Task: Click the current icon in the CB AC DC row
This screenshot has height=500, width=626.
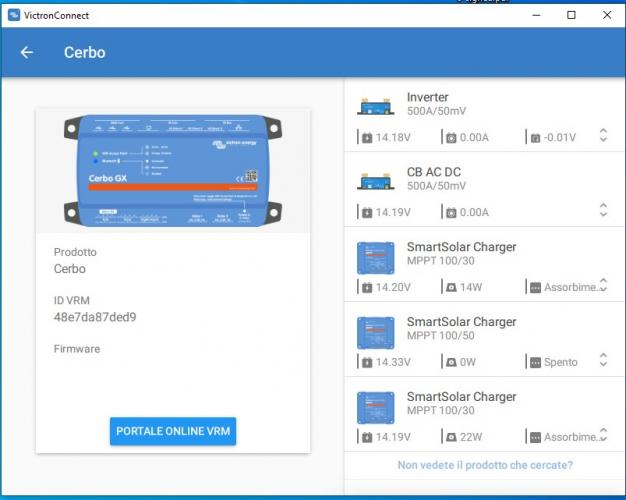Action: coord(451,212)
